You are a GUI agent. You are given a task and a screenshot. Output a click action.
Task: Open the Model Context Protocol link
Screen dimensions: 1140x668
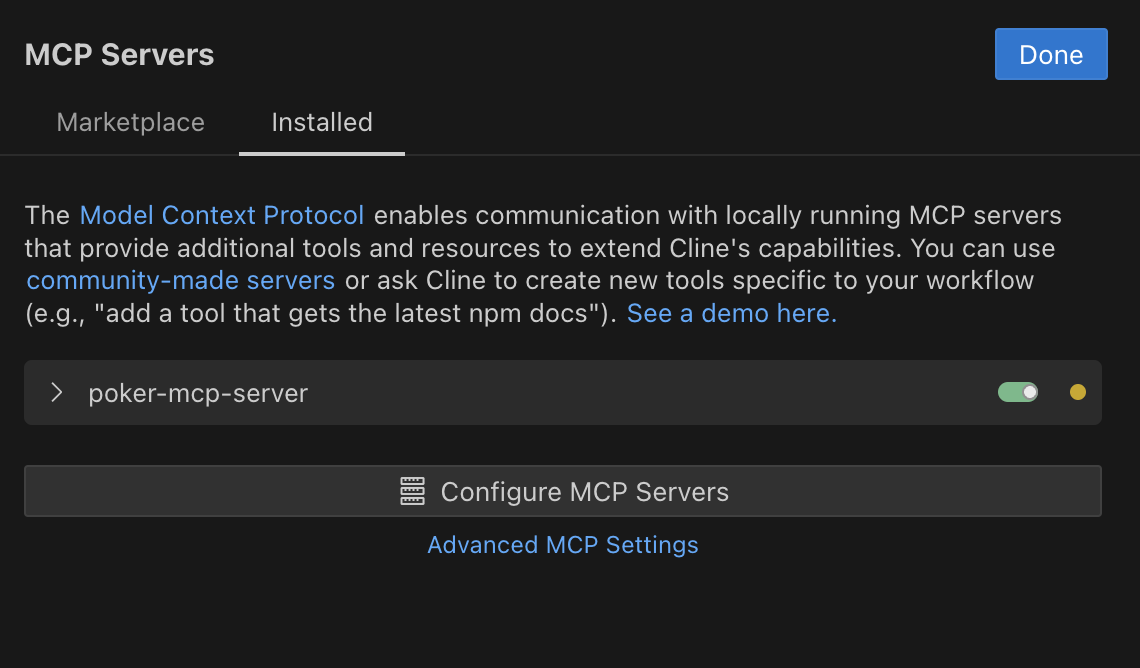click(221, 215)
